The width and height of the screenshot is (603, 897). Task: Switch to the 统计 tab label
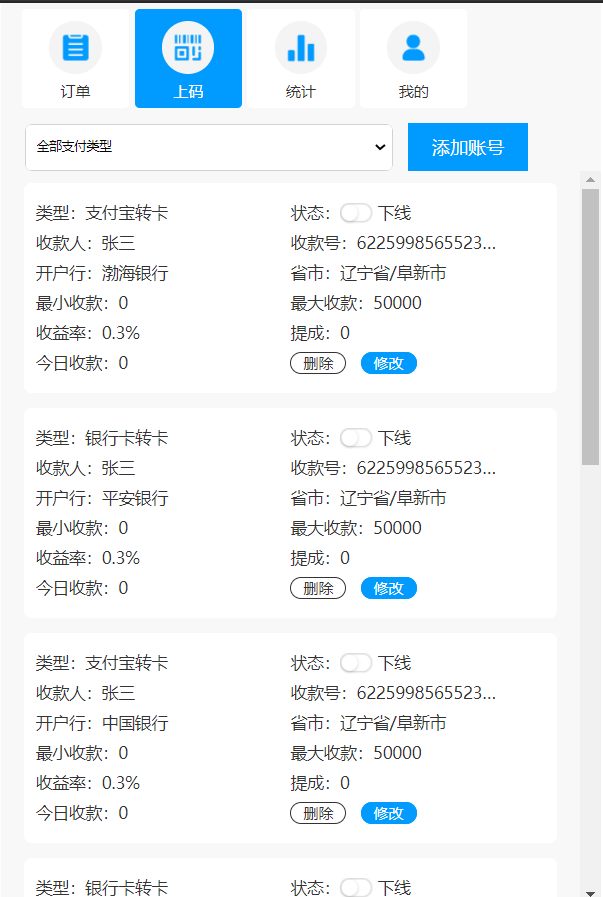(x=301, y=92)
